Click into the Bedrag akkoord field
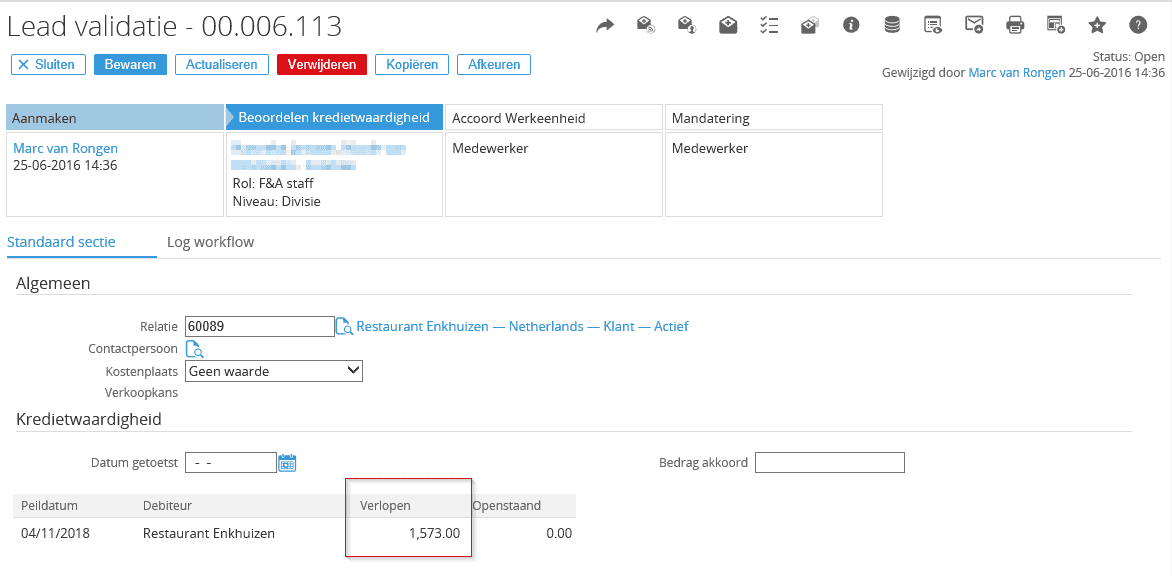 [x=829, y=462]
